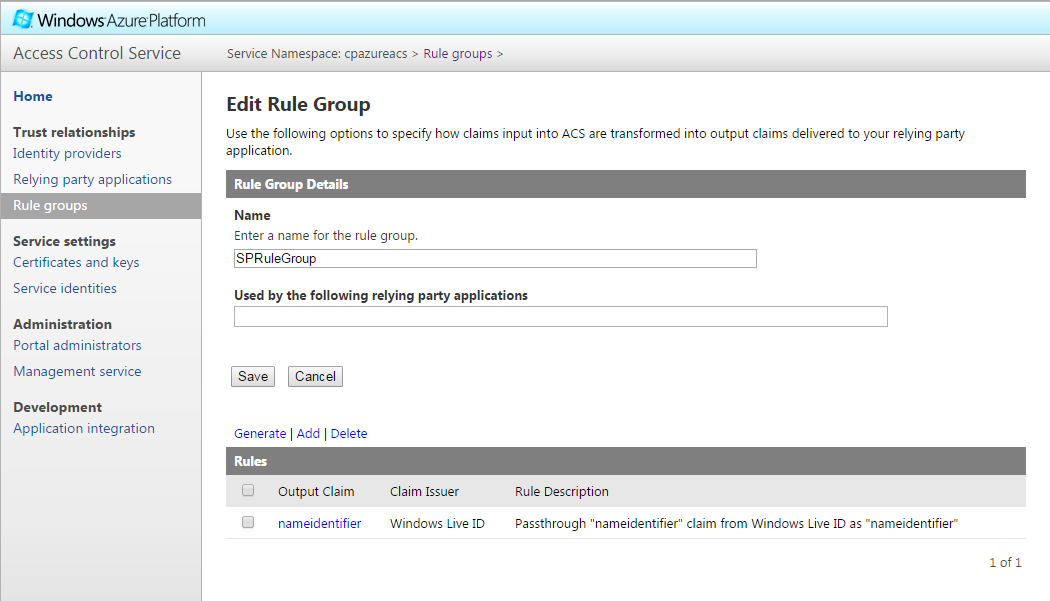Click the Development heading
1050x601 pixels.
tap(58, 407)
